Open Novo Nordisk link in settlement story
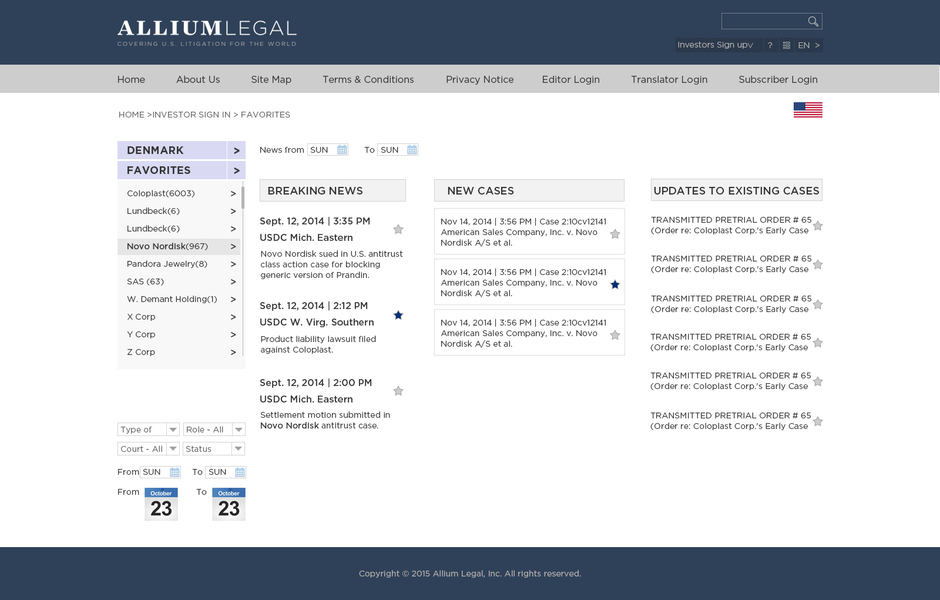 (290, 426)
